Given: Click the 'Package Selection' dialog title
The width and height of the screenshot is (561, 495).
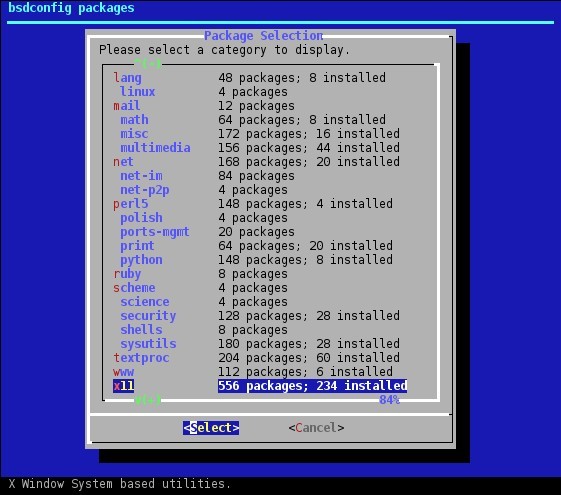Looking at the screenshot, I should click(264, 36).
